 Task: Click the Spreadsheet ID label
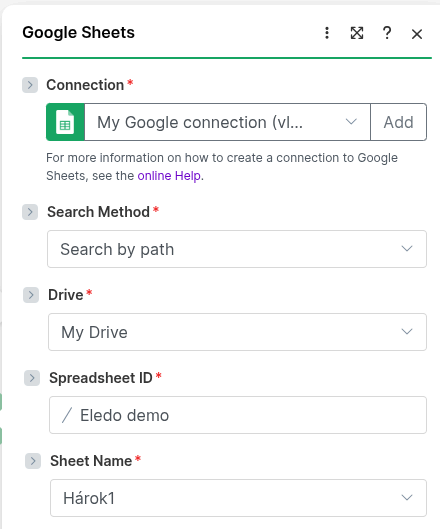[x=101, y=378]
